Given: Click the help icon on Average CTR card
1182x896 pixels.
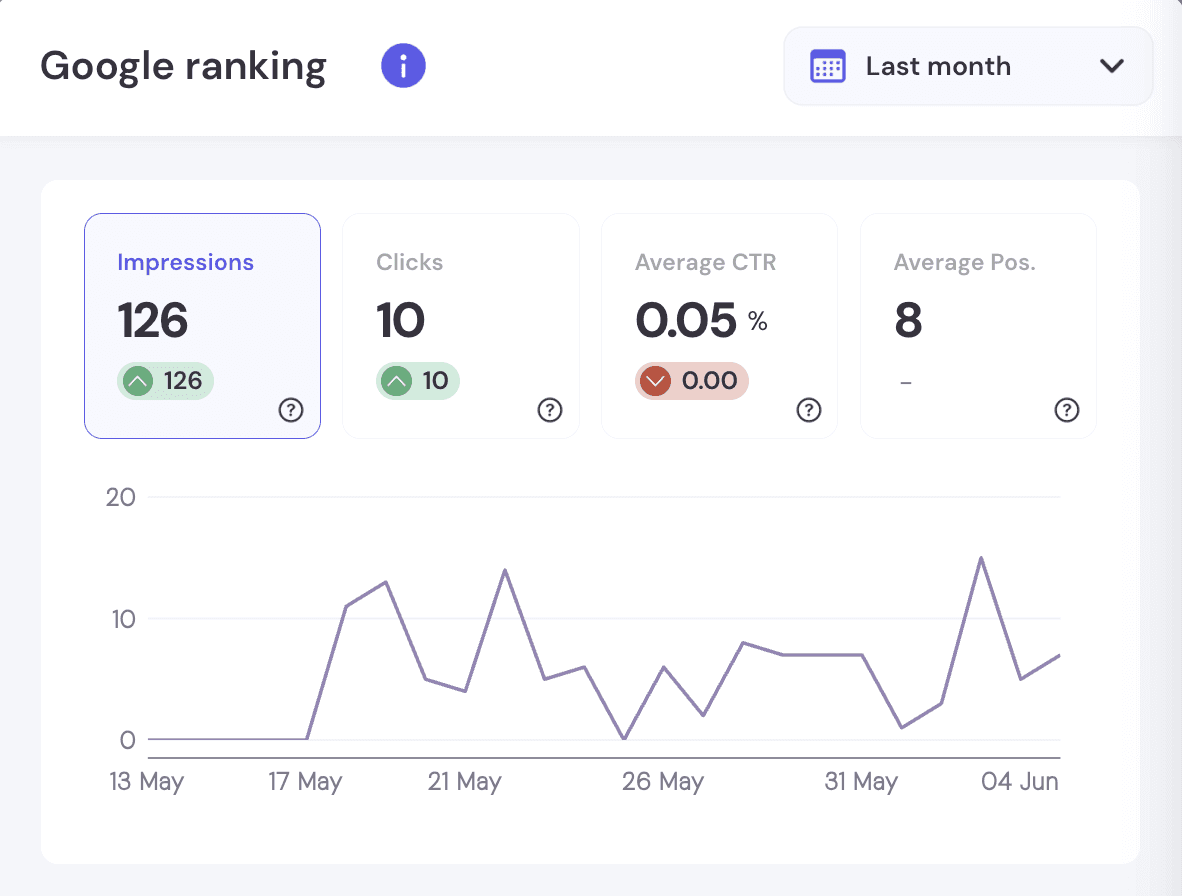Looking at the screenshot, I should click(809, 410).
